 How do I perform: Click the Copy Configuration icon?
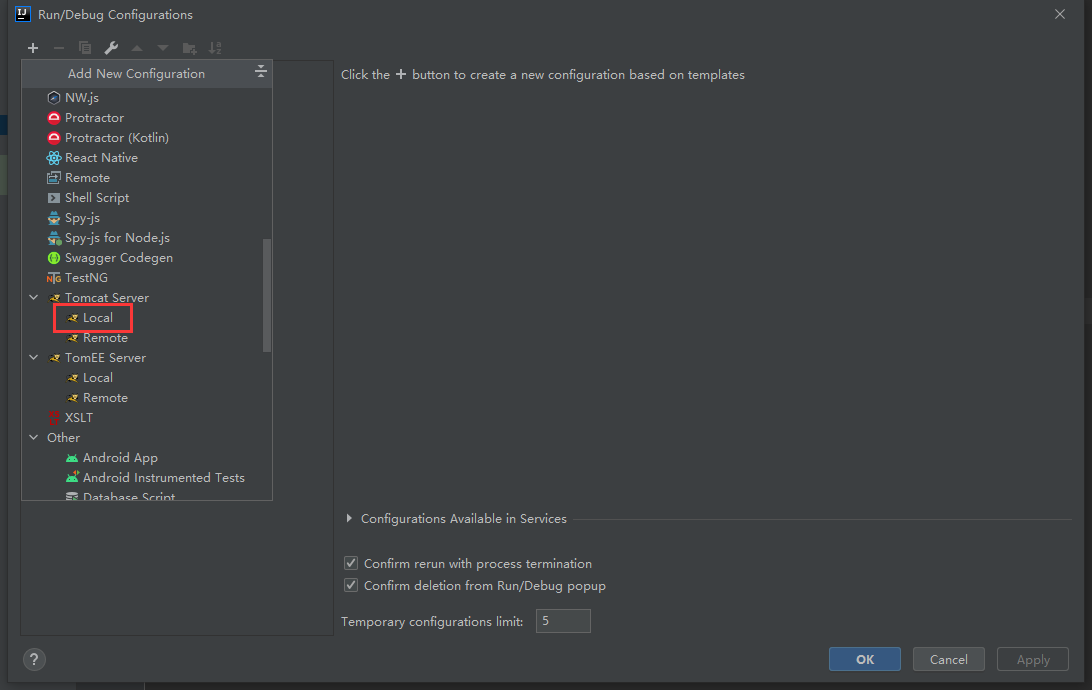click(x=85, y=48)
